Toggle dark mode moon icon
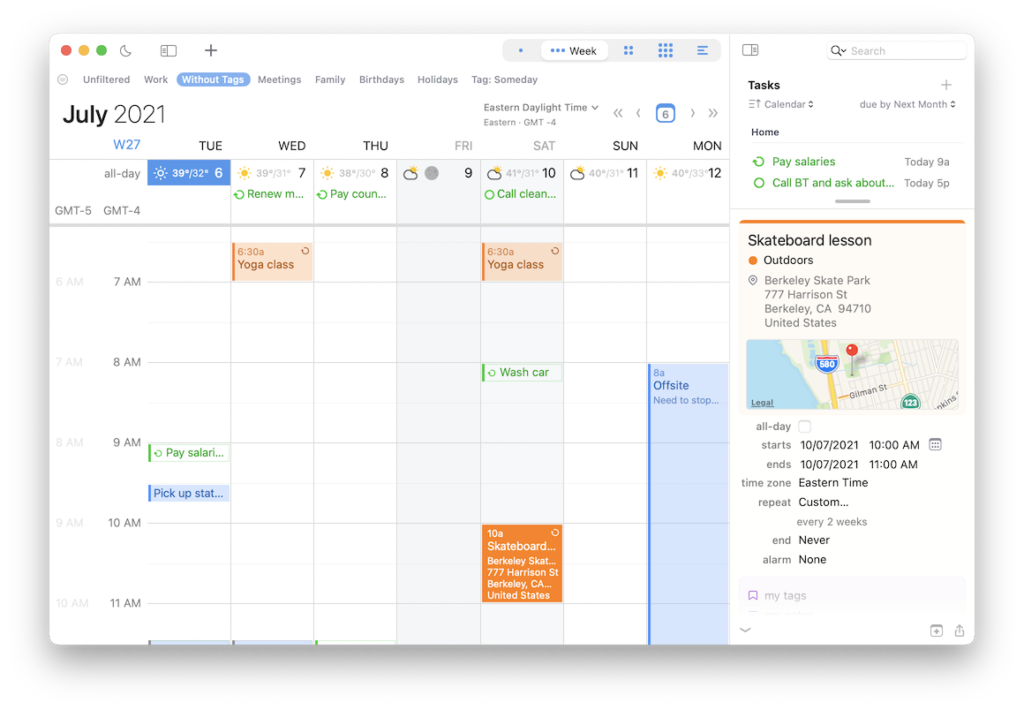Screen dimensions: 1024x710 pyautogui.click(x=126, y=50)
